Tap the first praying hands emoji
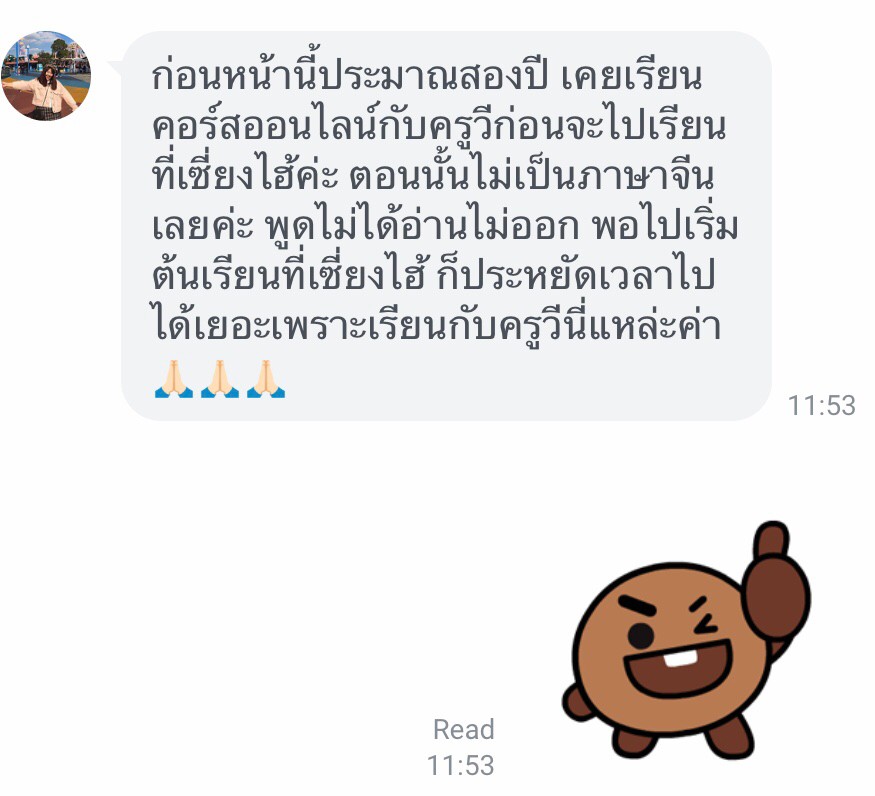This screenshot has height=796, width=875. point(174,379)
